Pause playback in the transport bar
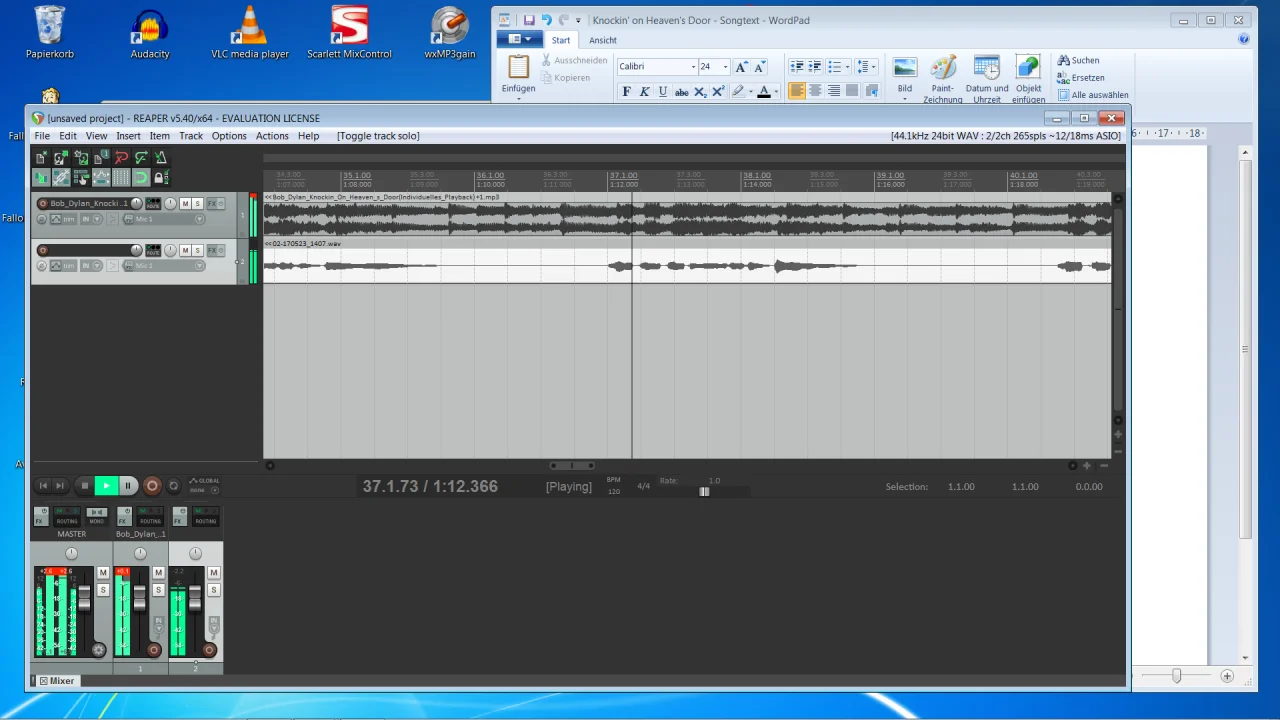 point(127,486)
